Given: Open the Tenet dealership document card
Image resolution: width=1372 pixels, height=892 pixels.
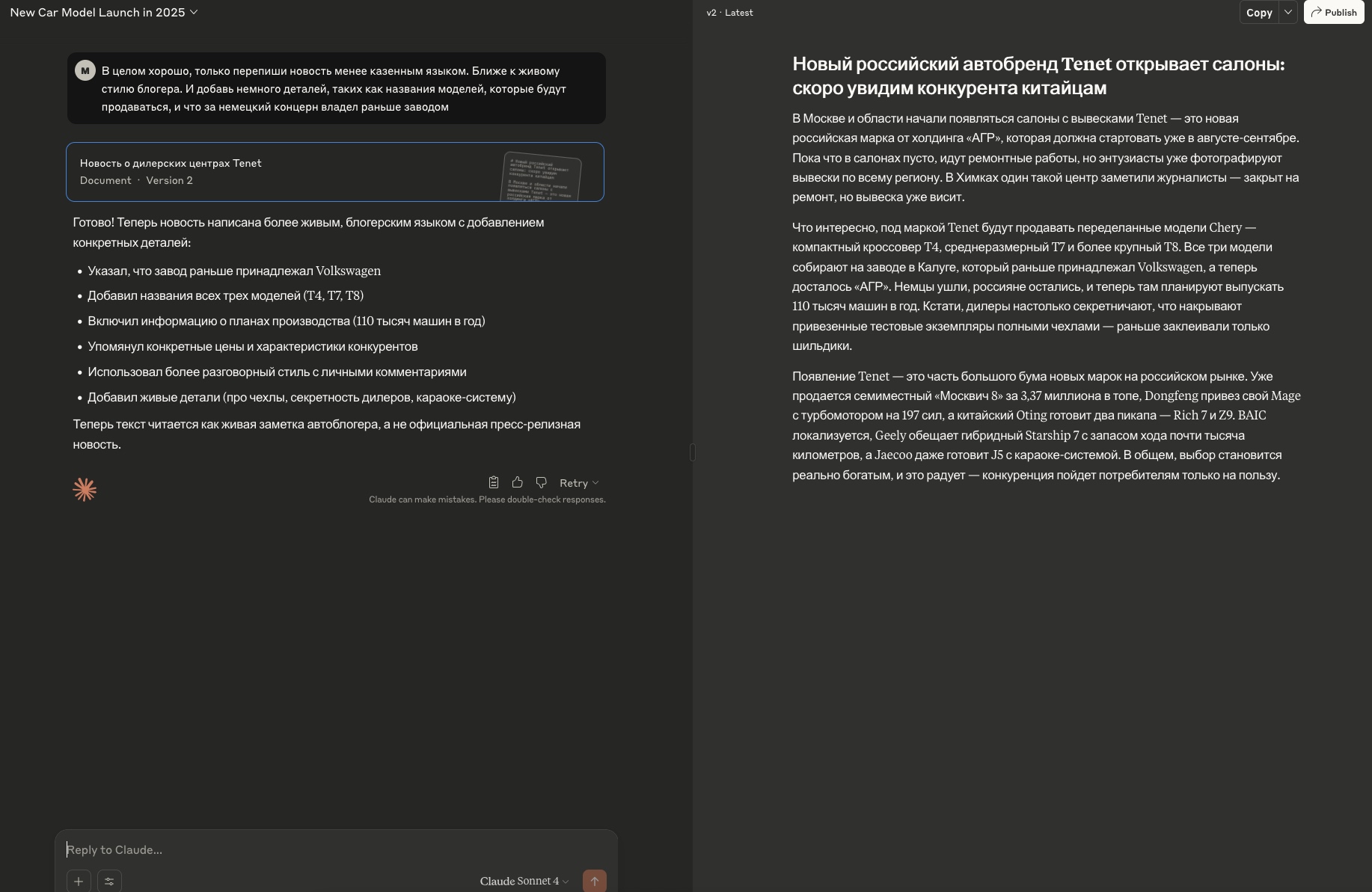Looking at the screenshot, I should [335, 172].
